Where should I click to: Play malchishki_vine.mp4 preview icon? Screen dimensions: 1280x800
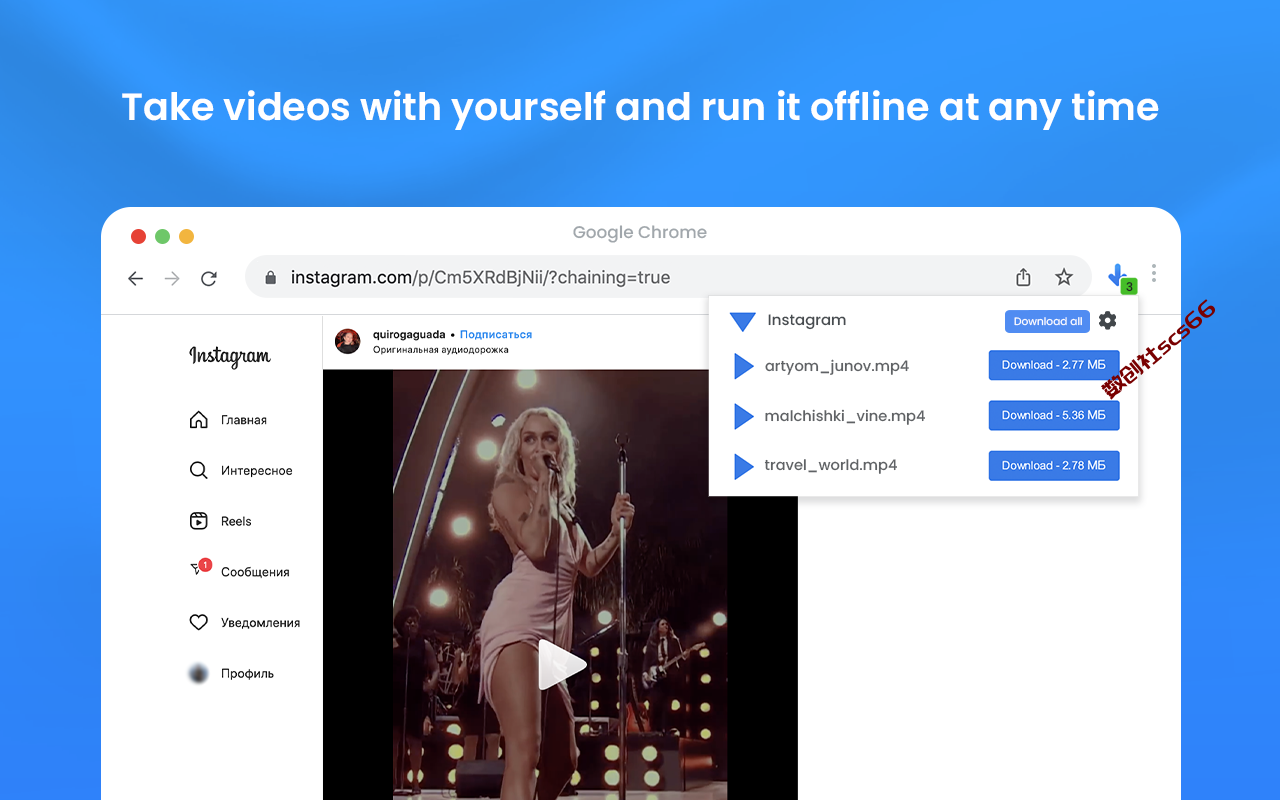[x=743, y=416]
